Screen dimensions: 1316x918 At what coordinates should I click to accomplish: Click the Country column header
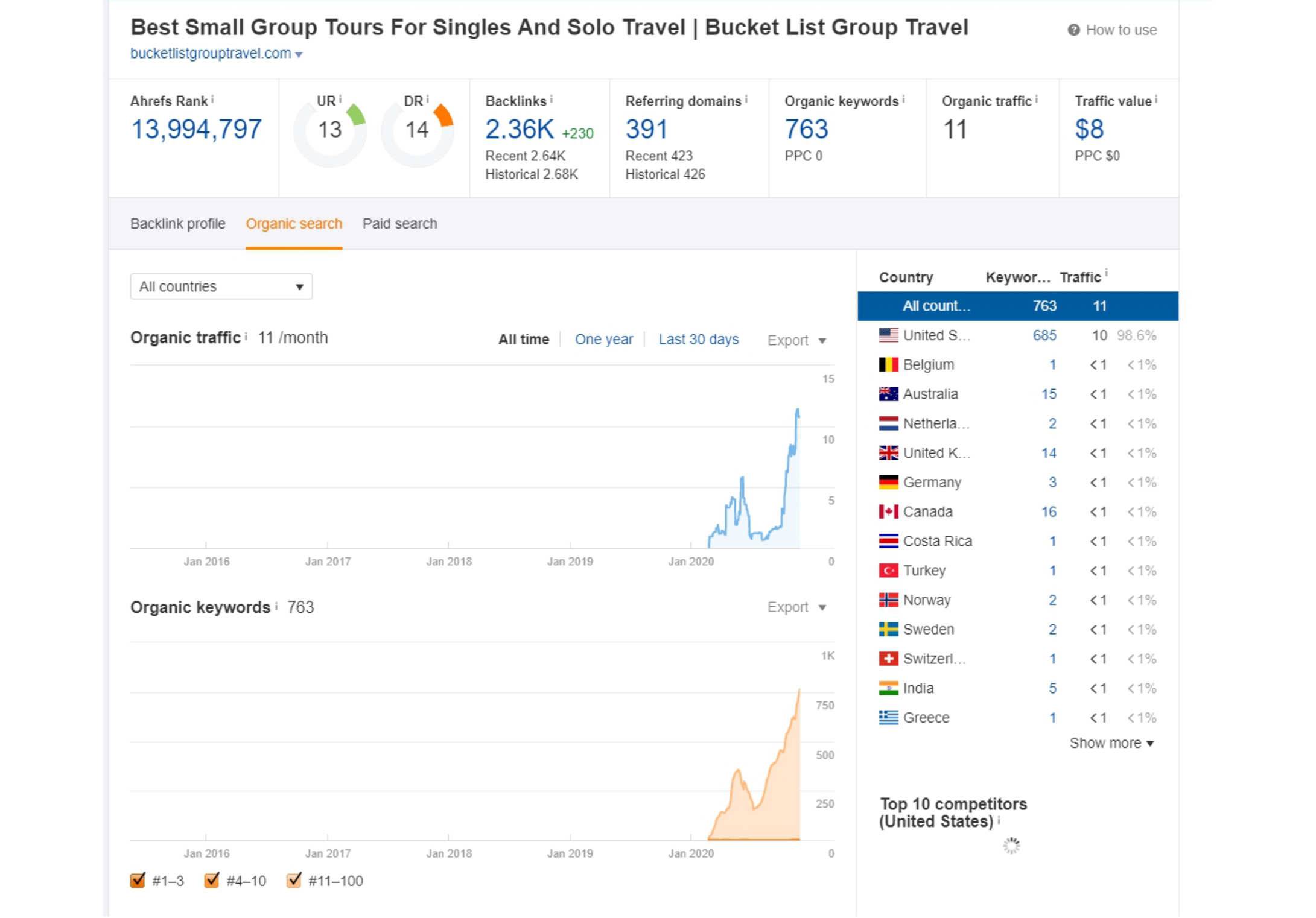[906, 277]
